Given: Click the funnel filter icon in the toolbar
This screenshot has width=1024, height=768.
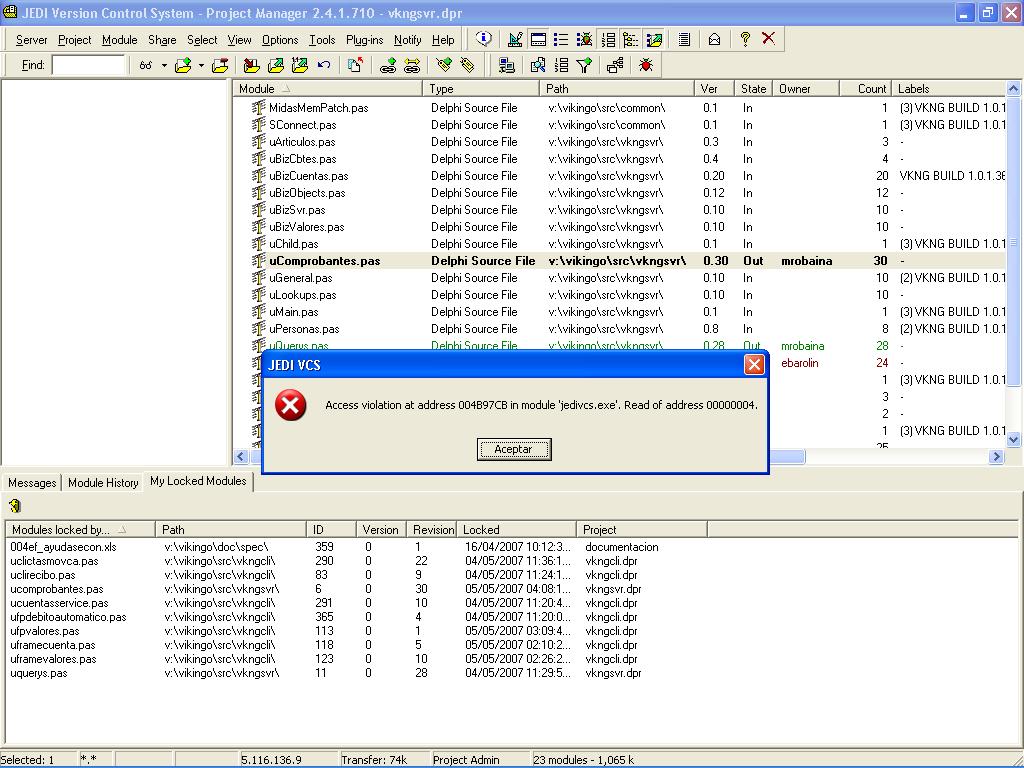Looking at the screenshot, I should (585, 65).
